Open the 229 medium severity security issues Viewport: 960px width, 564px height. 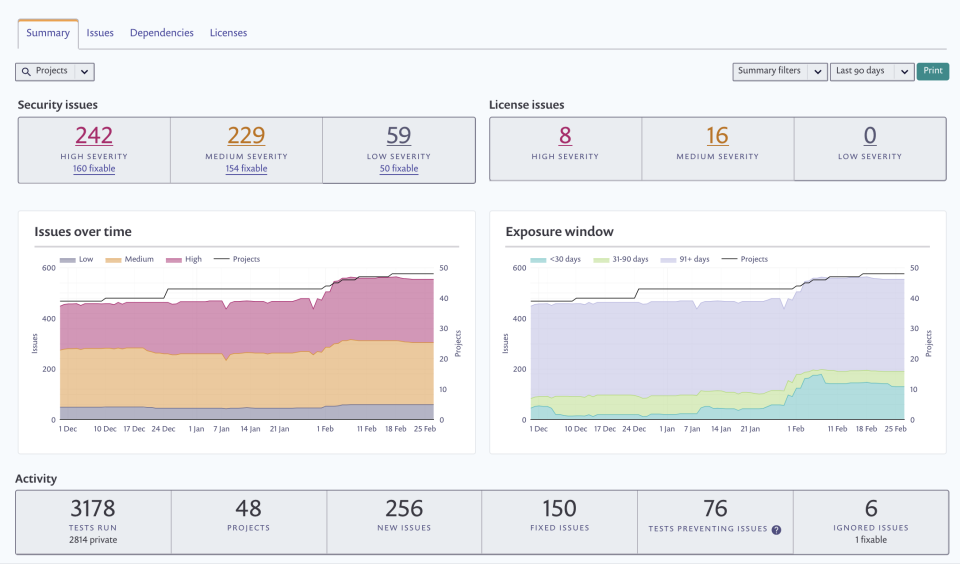click(x=246, y=135)
